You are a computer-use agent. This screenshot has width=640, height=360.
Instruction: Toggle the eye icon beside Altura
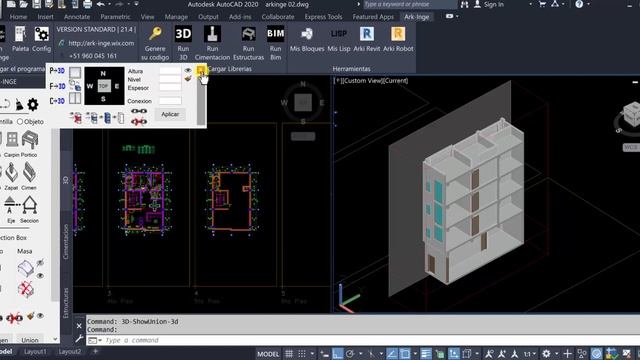click(x=188, y=70)
